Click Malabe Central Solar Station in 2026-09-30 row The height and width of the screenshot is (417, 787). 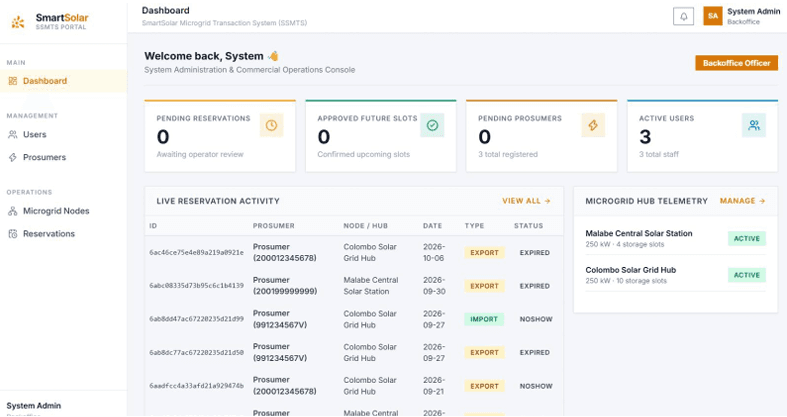click(x=371, y=286)
